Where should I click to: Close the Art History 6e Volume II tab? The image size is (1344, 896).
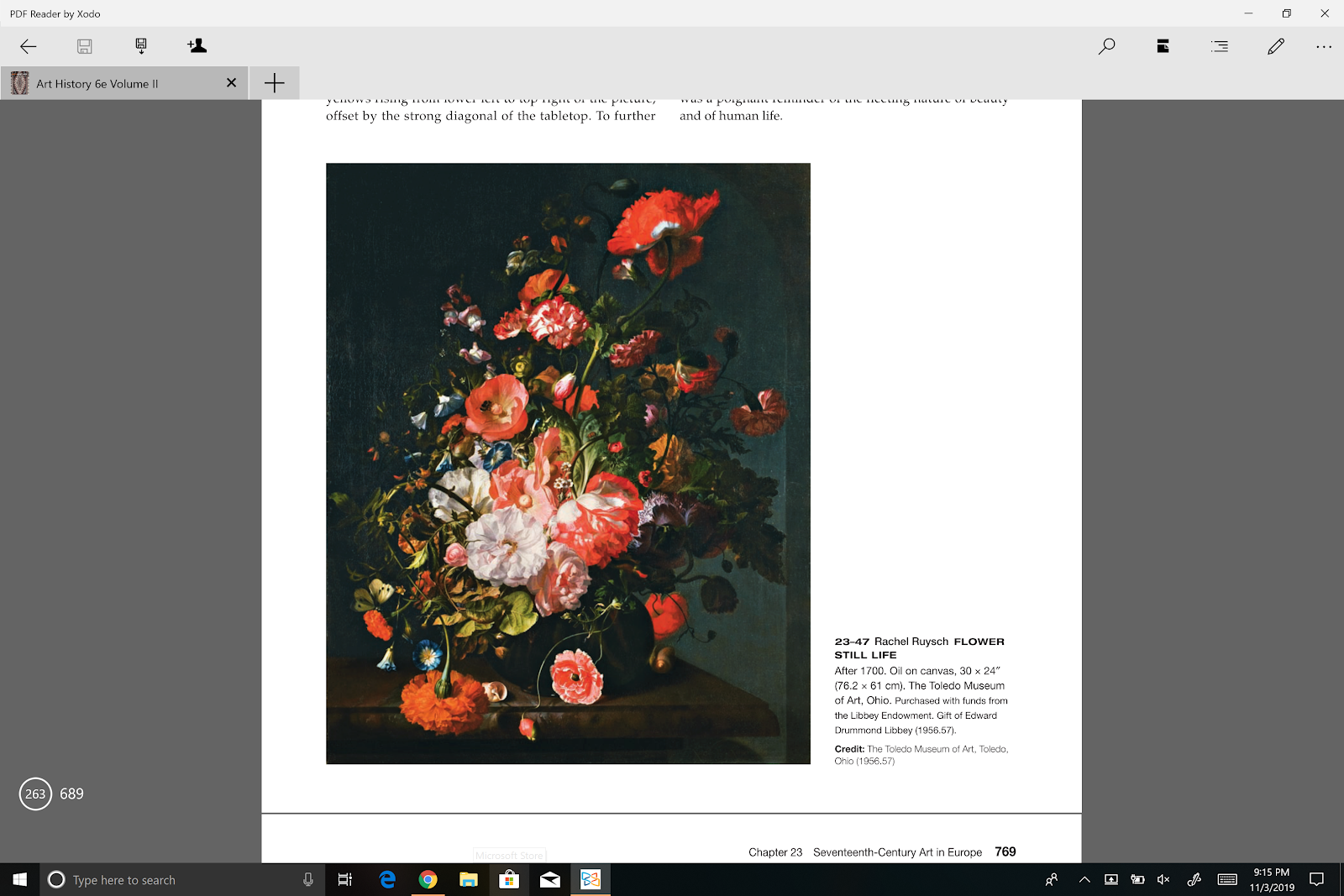[232, 82]
